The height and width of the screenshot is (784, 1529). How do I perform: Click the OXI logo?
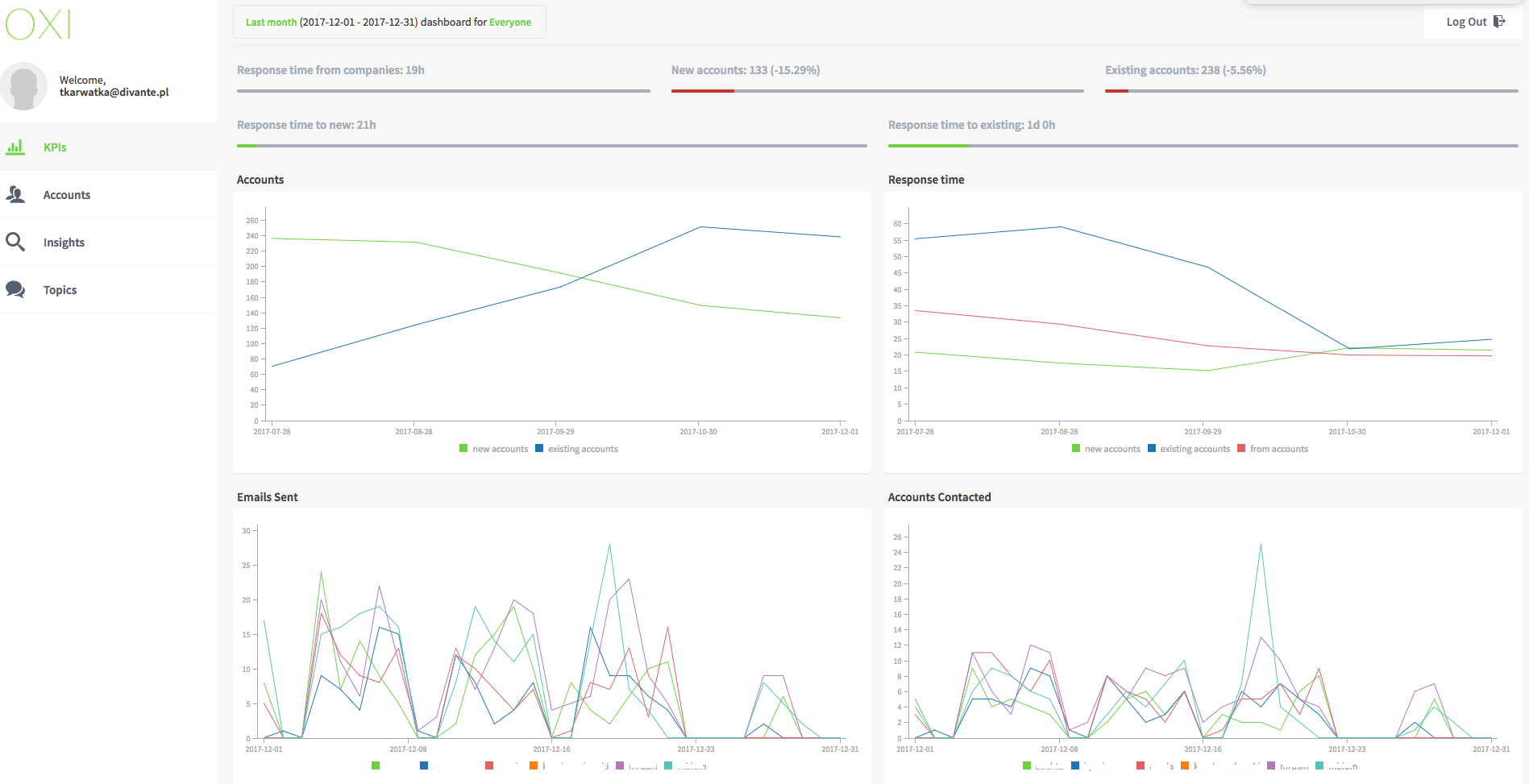tap(38, 24)
